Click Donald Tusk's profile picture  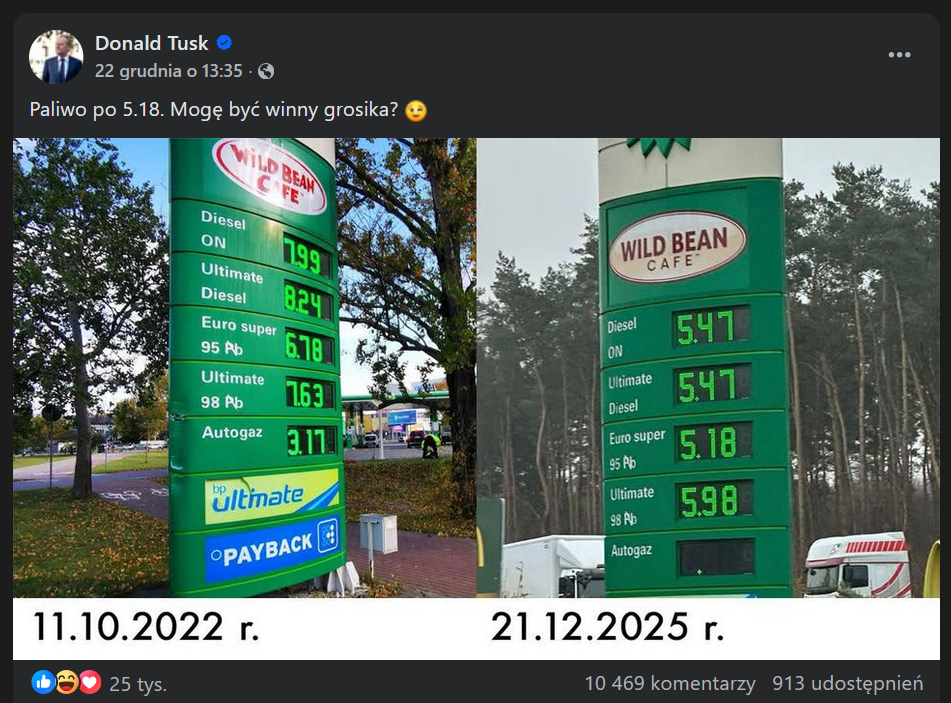pyautogui.click(x=56, y=56)
